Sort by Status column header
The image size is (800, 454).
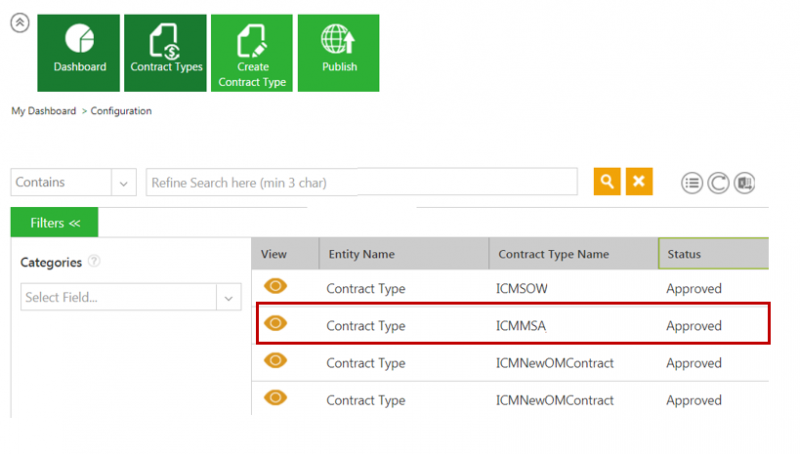(712, 254)
